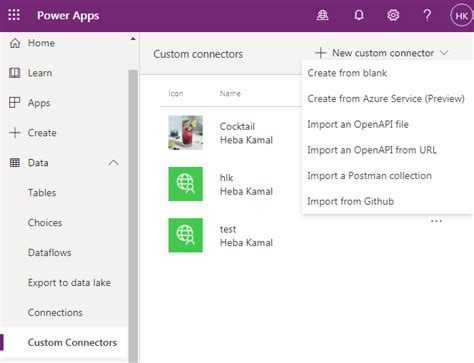Open Choices under Data
The image size is (474, 363).
click(x=45, y=223)
